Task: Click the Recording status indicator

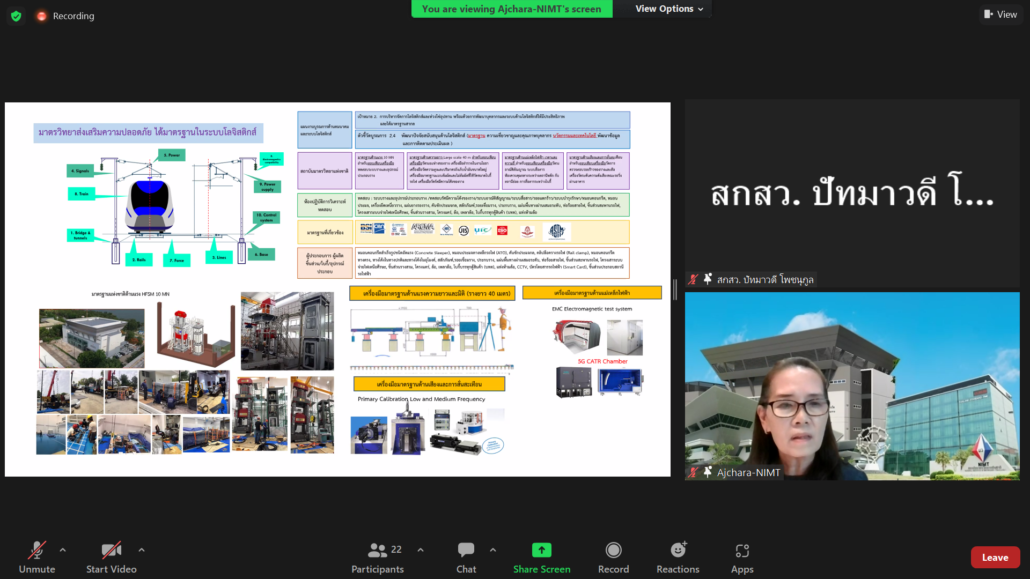Action: [x=65, y=16]
